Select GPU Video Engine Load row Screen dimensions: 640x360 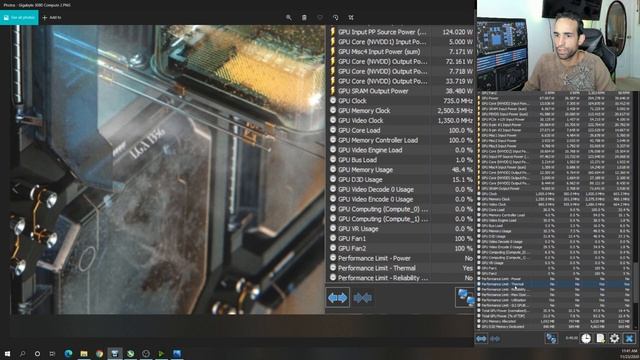pos(400,150)
